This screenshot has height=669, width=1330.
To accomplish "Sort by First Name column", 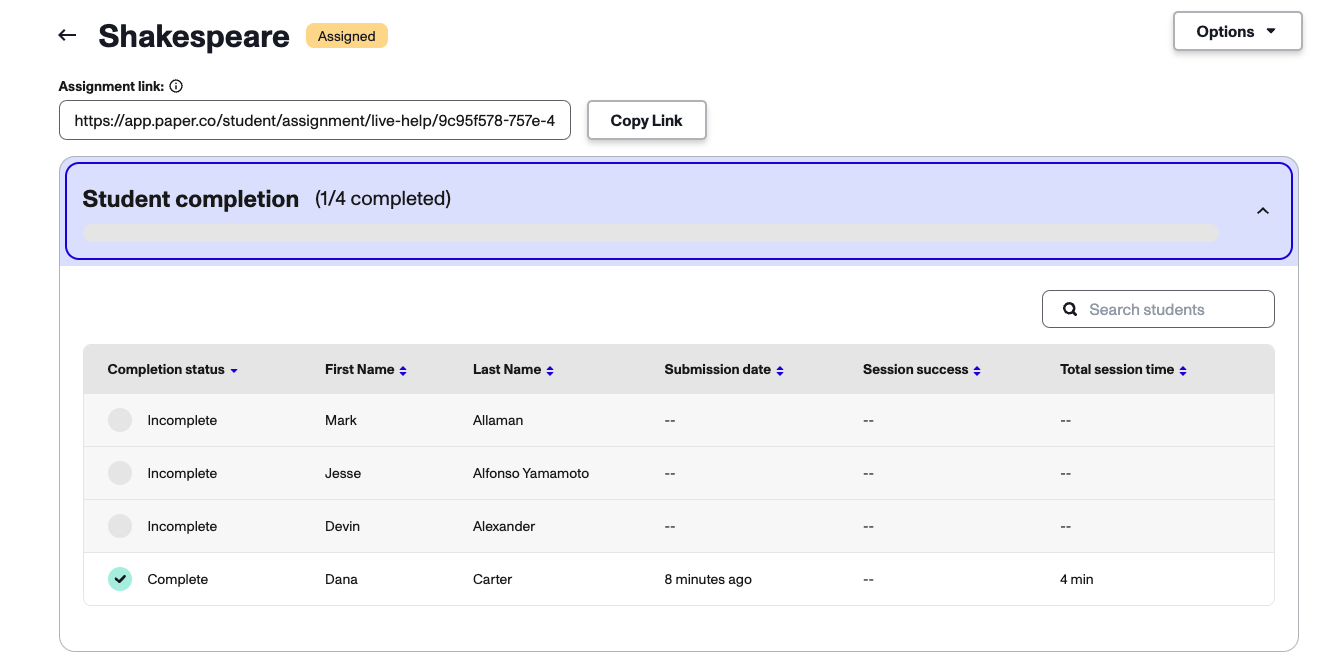I will [366, 369].
